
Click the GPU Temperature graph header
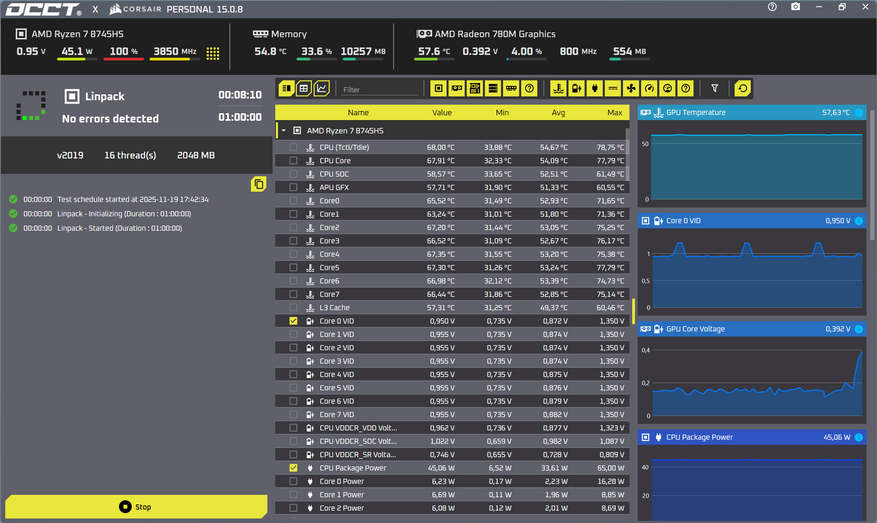(x=752, y=112)
